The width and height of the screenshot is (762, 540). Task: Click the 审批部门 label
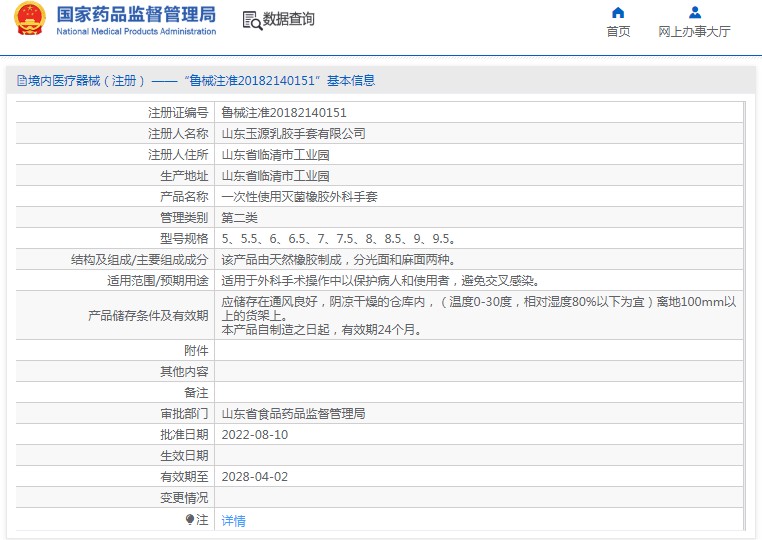click(184, 414)
